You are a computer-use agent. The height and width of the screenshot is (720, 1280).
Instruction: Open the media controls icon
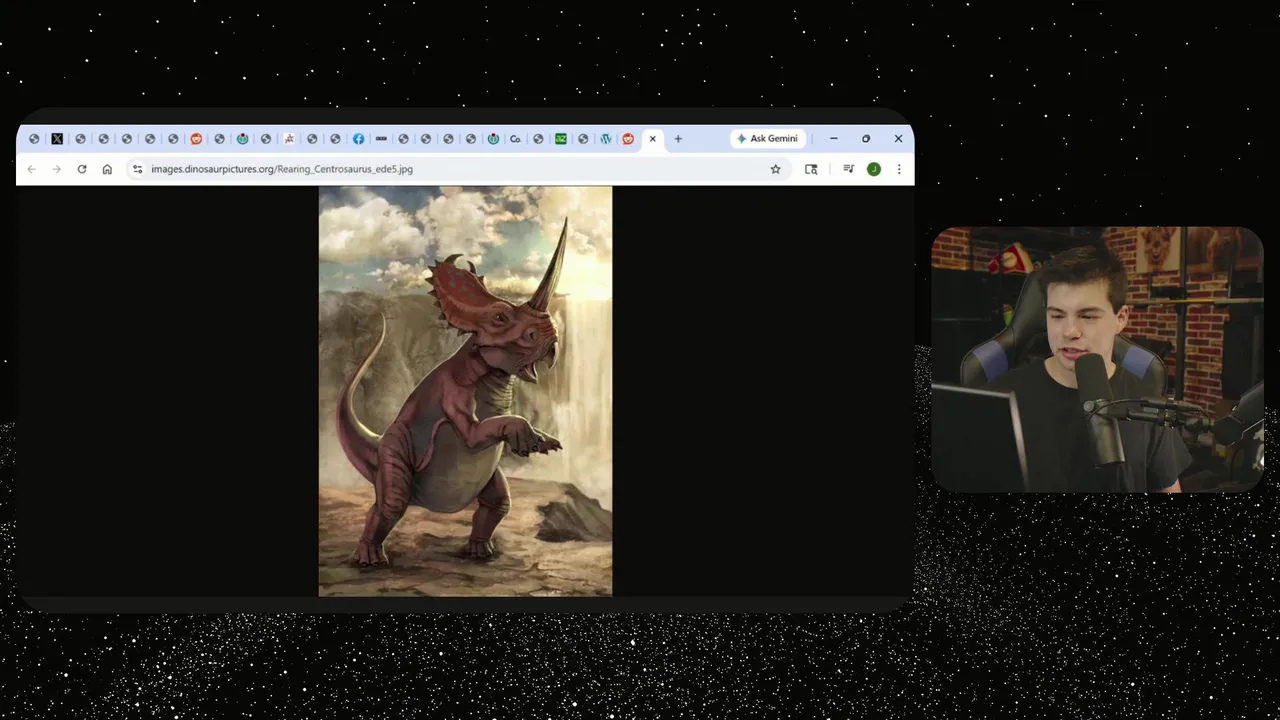pyautogui.click(x=848, y=169)
